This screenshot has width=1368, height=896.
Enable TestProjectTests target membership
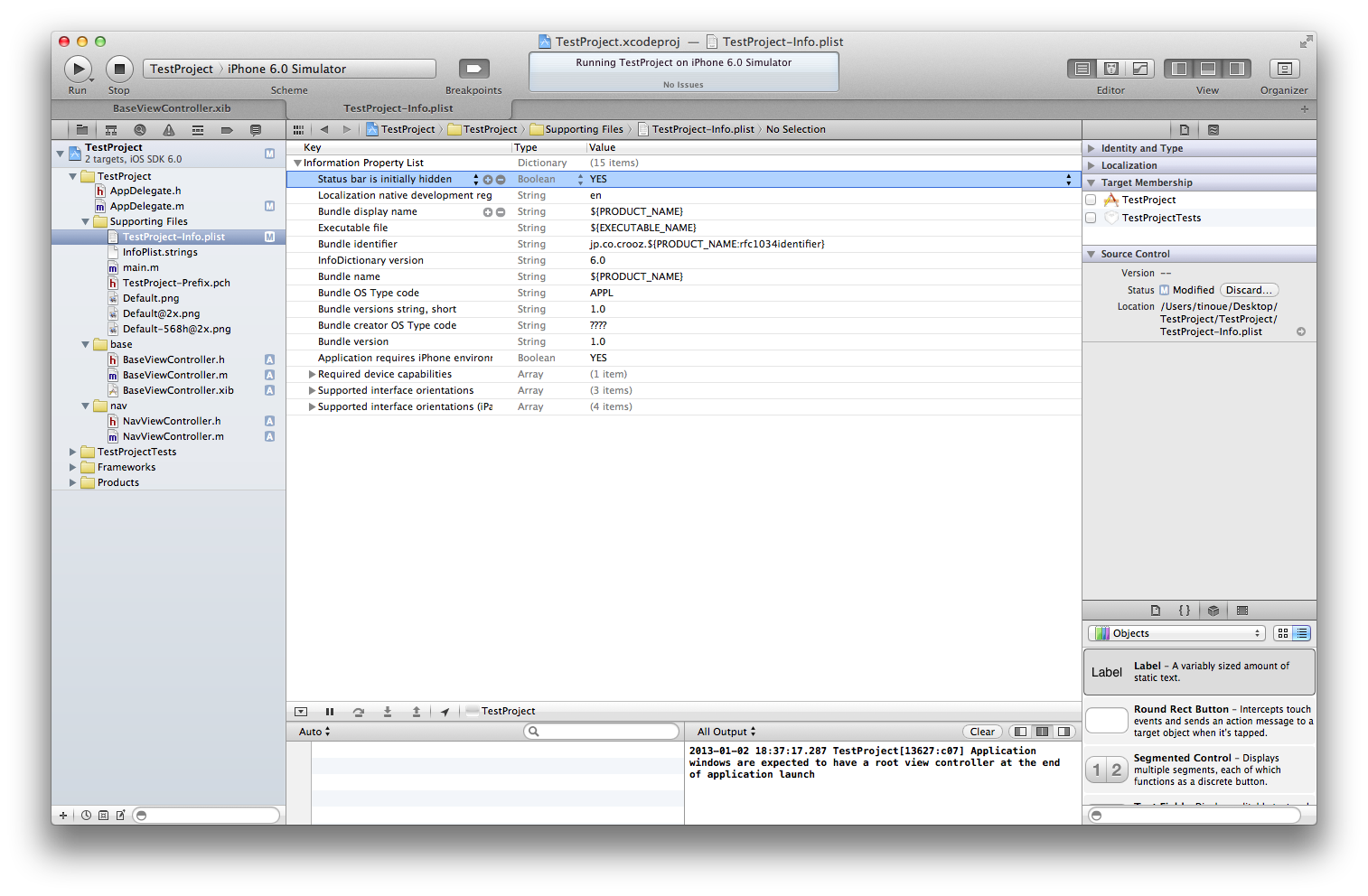pyautogui.click(x=1091, y=218)
